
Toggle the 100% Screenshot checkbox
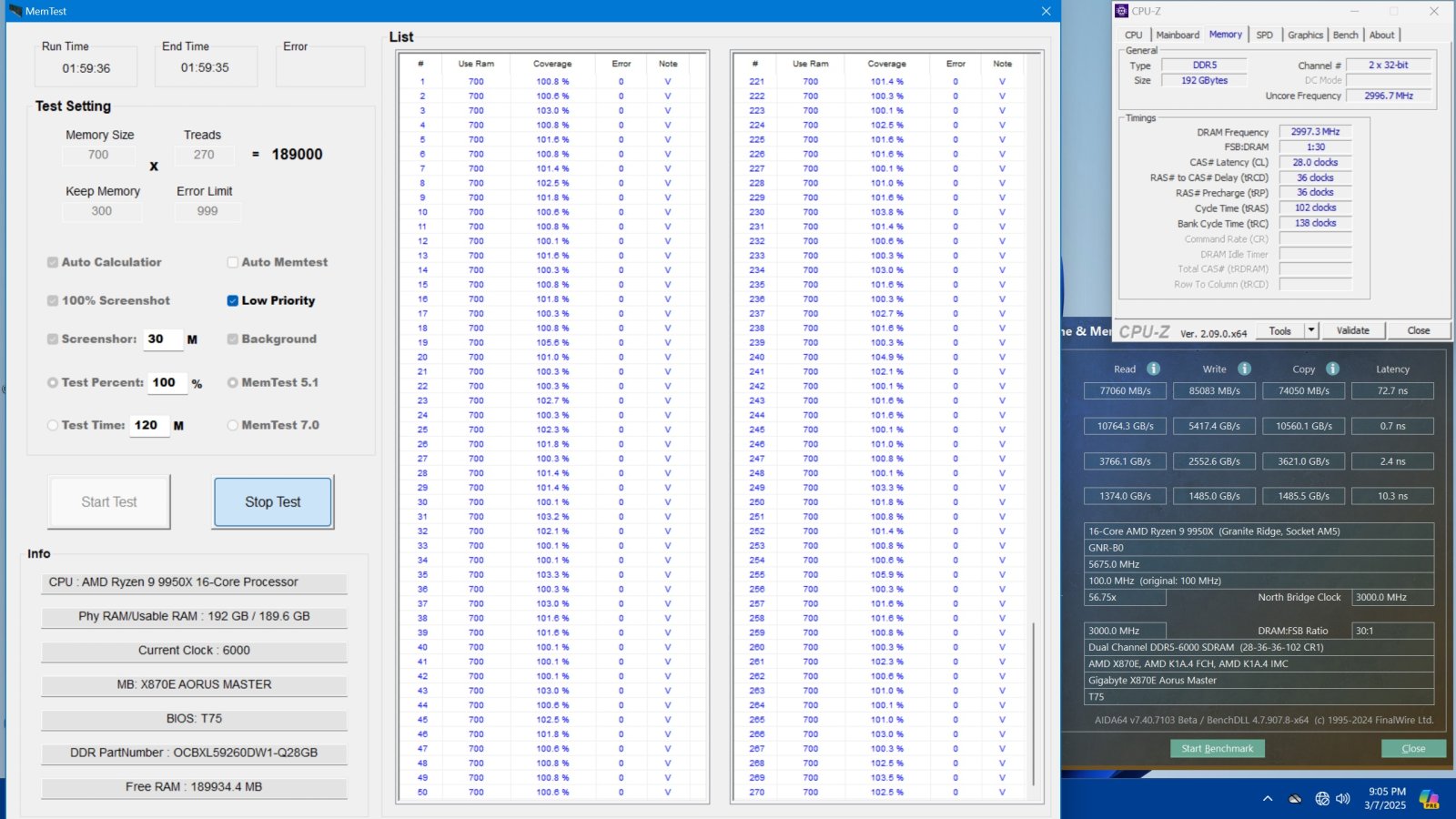pos(53,300)
